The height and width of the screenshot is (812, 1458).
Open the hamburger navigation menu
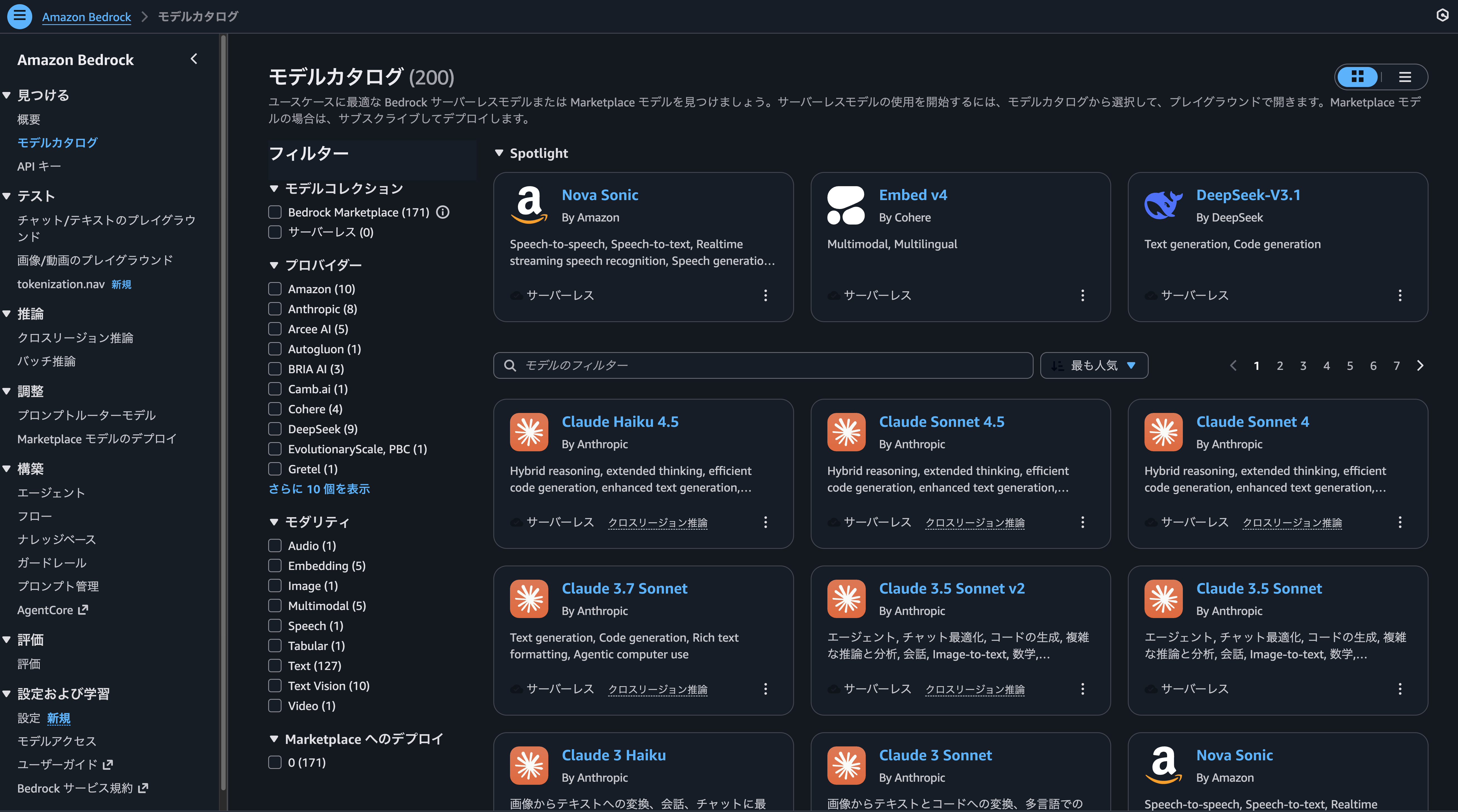pyautogui.click(x=19, y=16)
